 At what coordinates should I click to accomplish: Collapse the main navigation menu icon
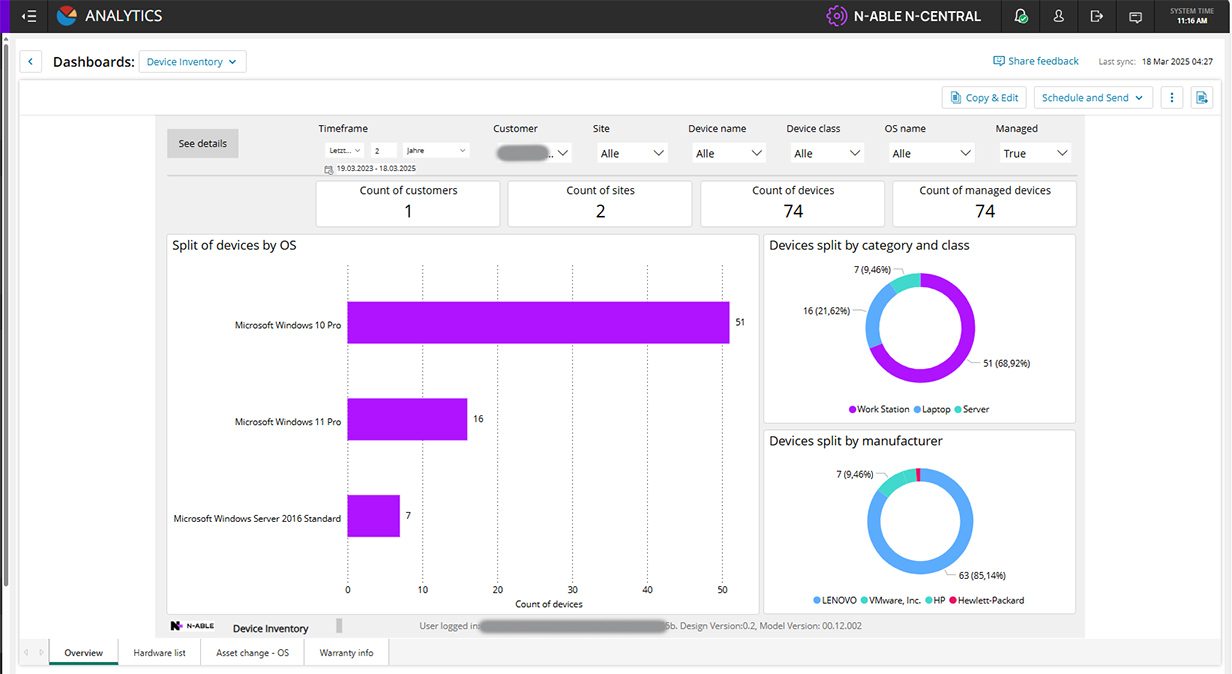click(x=29, y=16)
